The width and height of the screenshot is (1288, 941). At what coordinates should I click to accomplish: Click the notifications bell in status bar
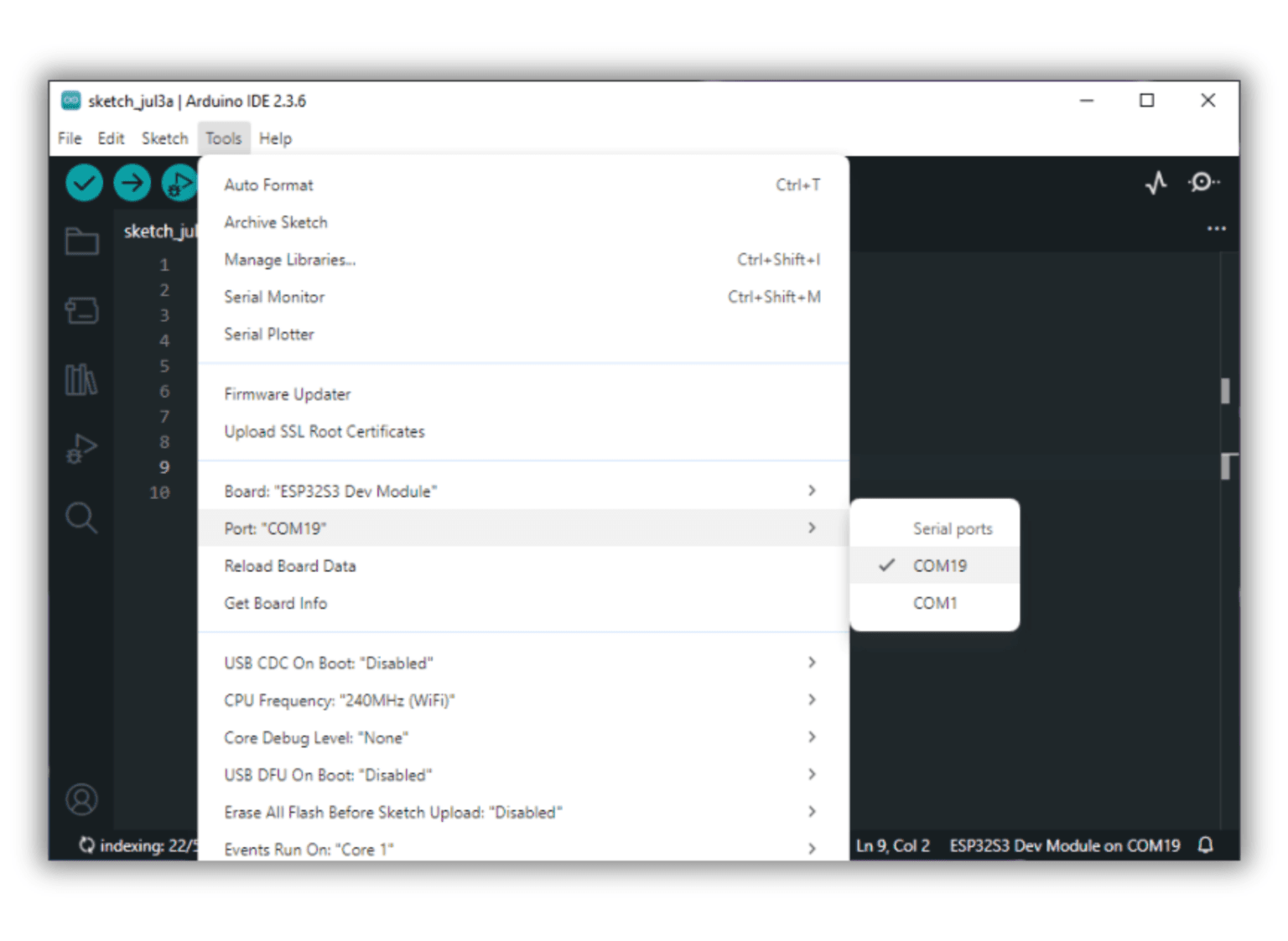(1206, 845)
